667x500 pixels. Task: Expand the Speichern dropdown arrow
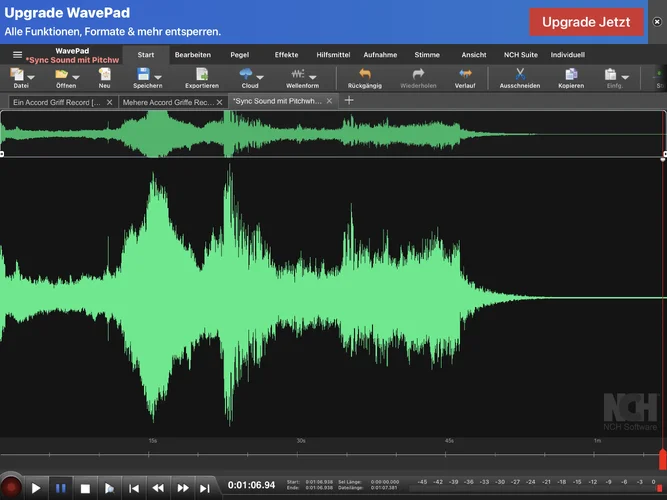point(158,77)
